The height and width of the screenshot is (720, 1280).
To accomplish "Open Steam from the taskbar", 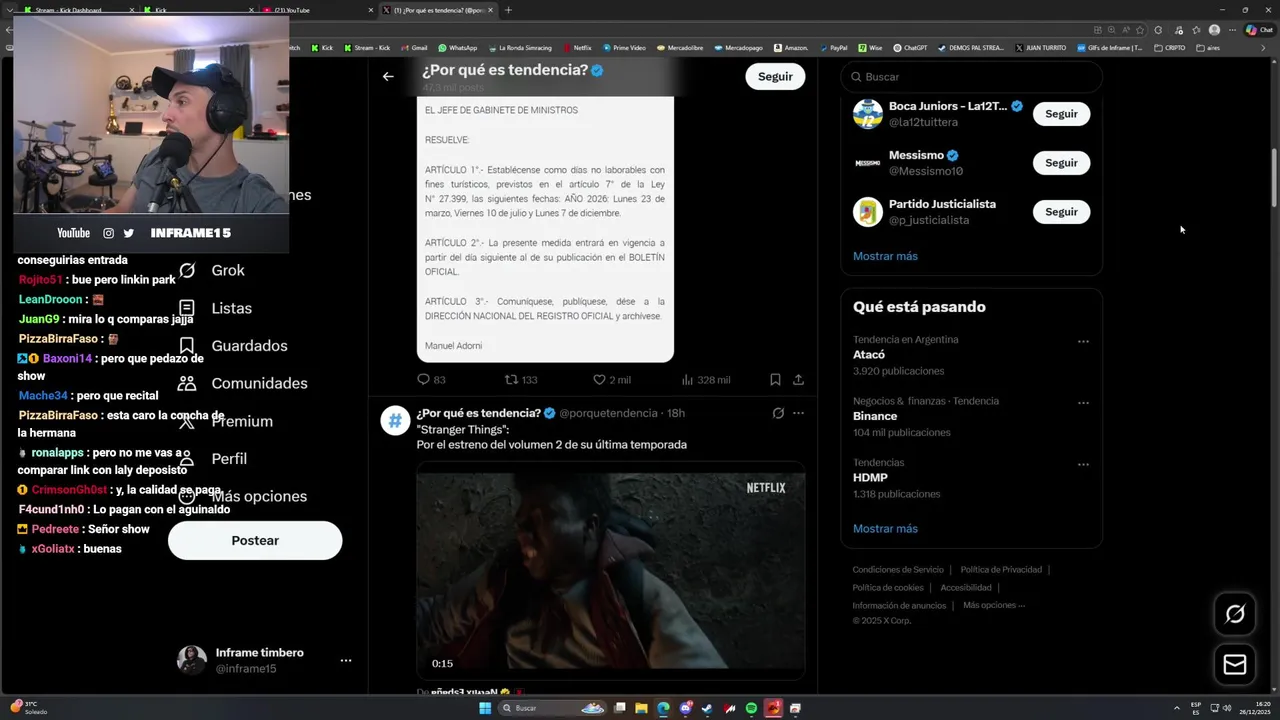I will point(707,708).
